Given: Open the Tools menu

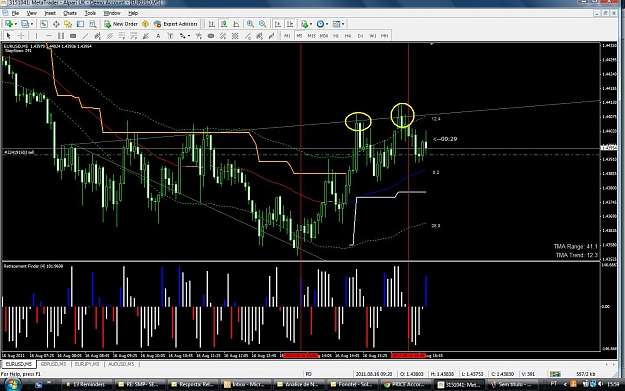Looking at the screenshot, I should tap(90, 13).
